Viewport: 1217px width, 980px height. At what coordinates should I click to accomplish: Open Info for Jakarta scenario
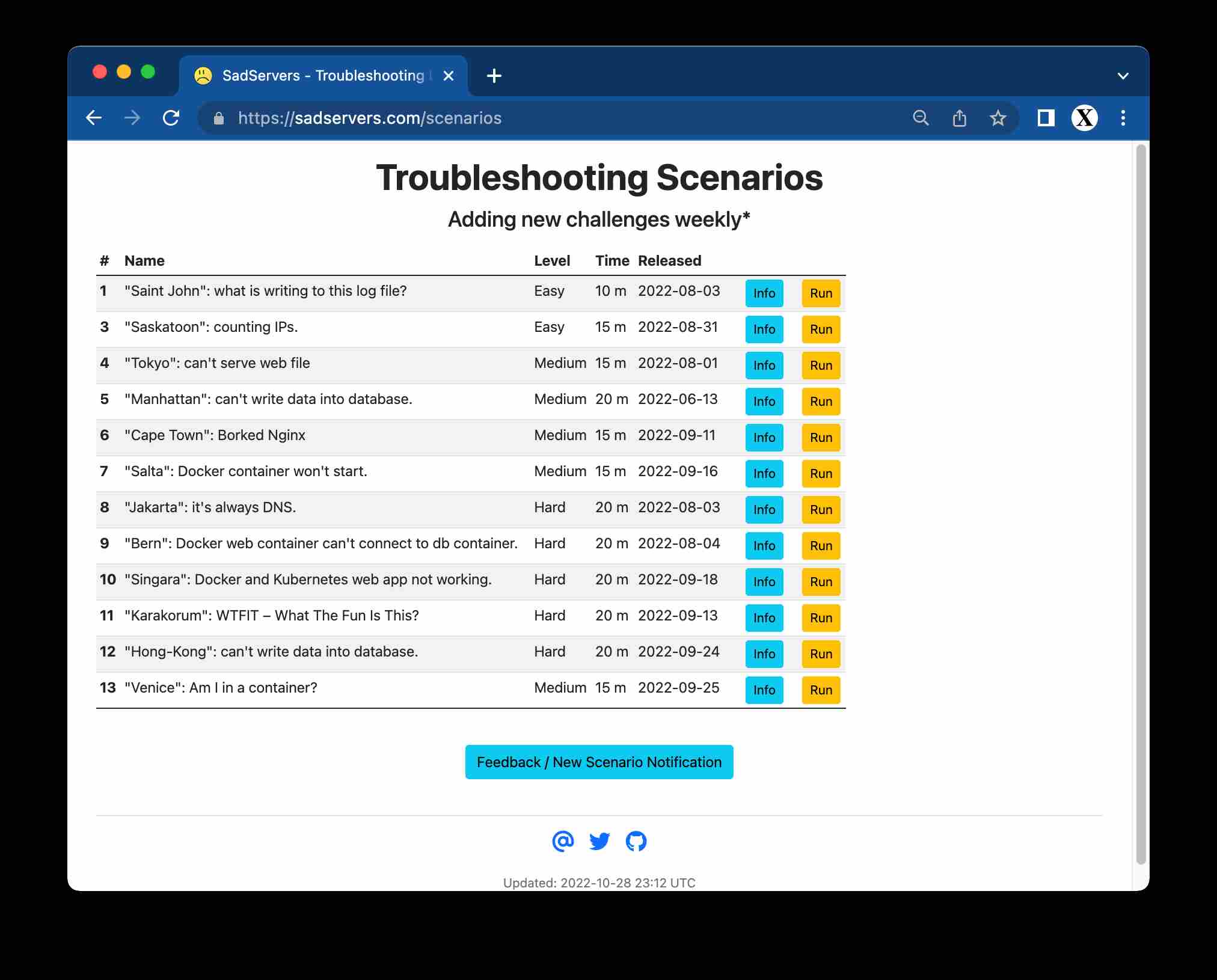tap(764, 510)
